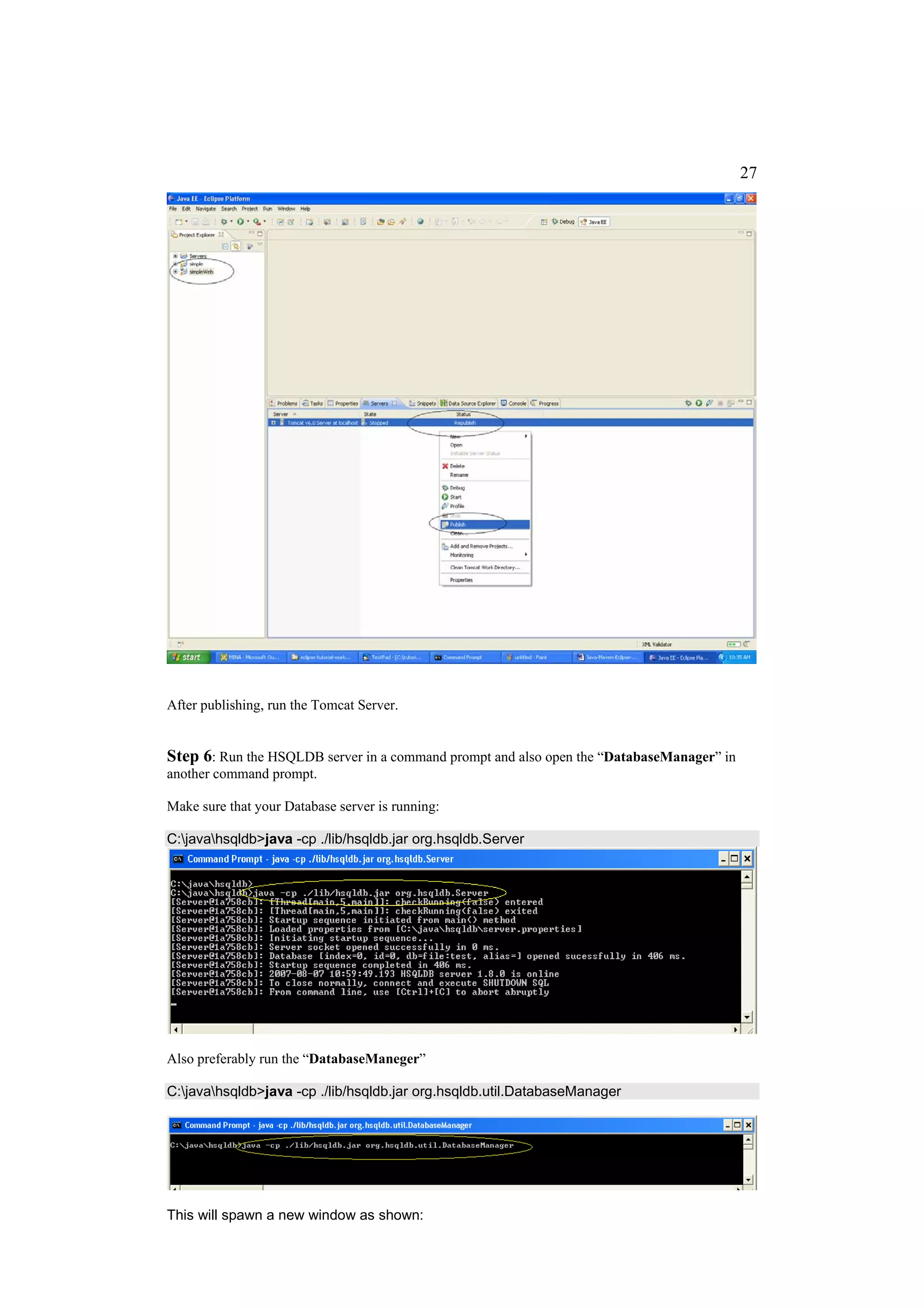Switch to the Tasks tab

coord(313,404)
